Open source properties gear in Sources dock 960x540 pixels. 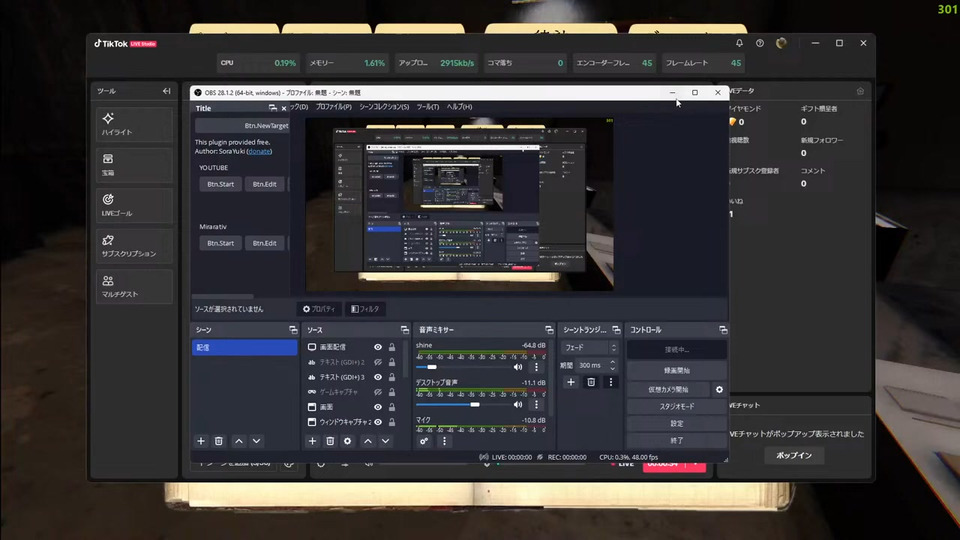coord(347,441)
